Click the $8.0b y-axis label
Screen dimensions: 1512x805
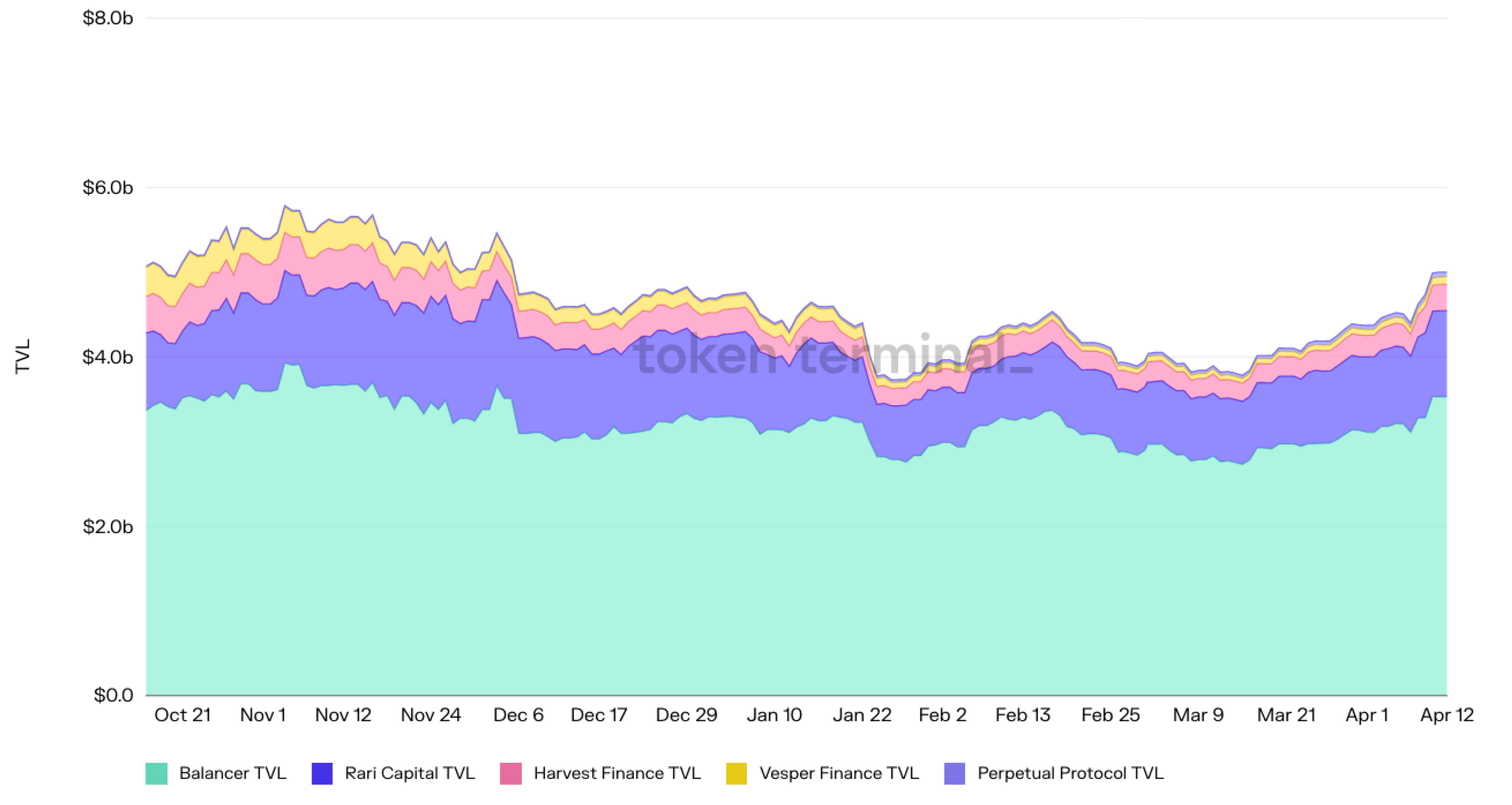[108, 18]
